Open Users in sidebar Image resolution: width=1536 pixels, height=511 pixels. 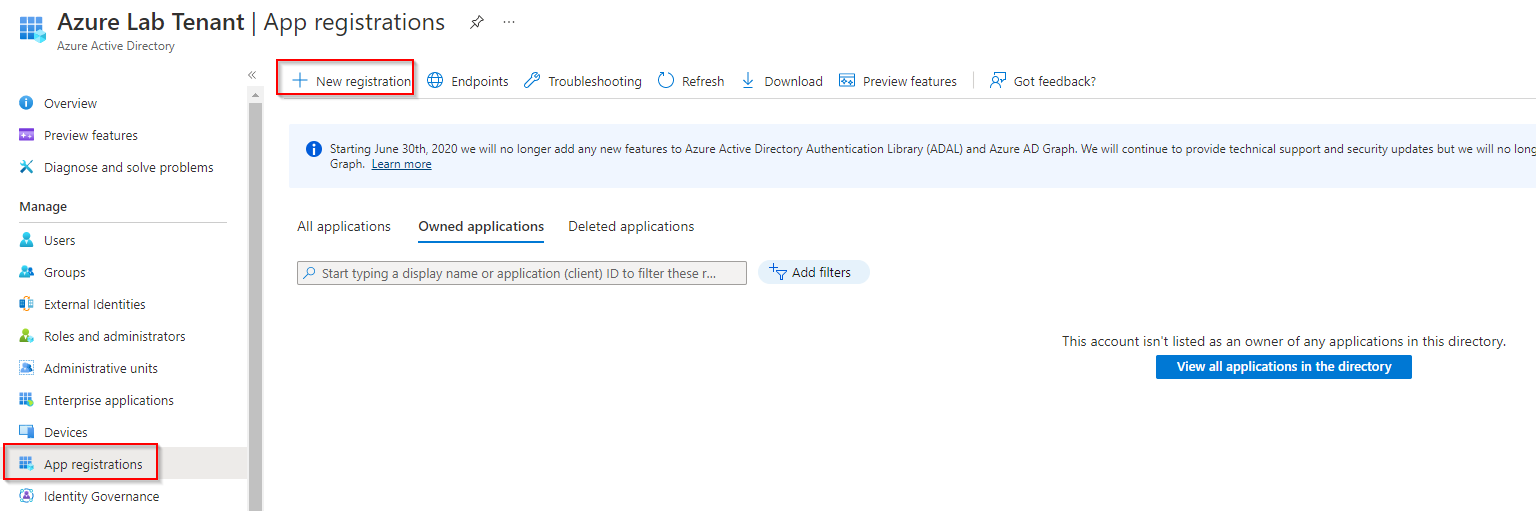pos(59,240)
